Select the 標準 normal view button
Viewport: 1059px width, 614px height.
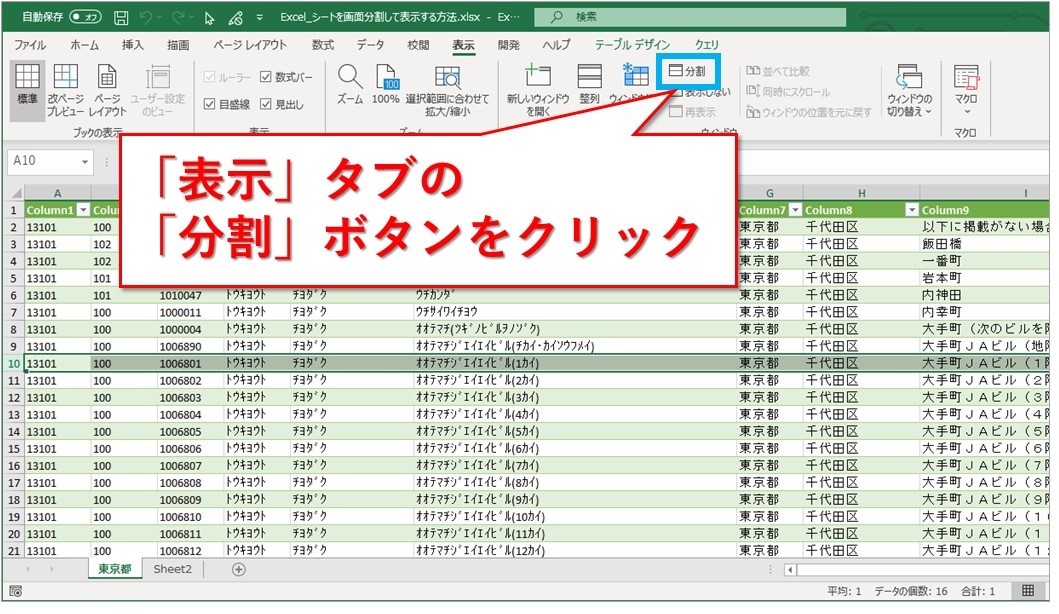pyautogui.click(x=27, y=91)
